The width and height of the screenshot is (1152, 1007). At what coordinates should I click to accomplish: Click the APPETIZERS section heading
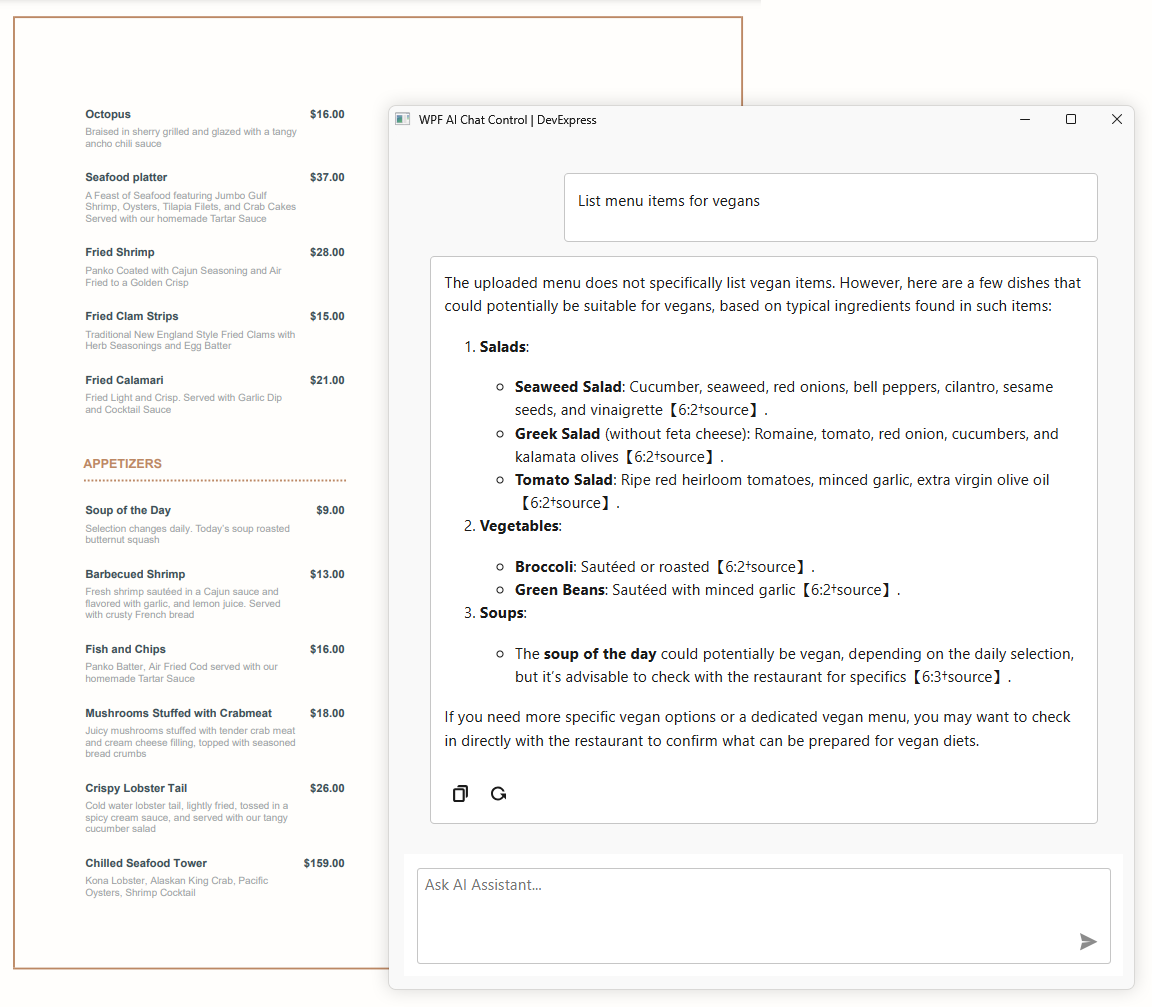pos(122,463)
